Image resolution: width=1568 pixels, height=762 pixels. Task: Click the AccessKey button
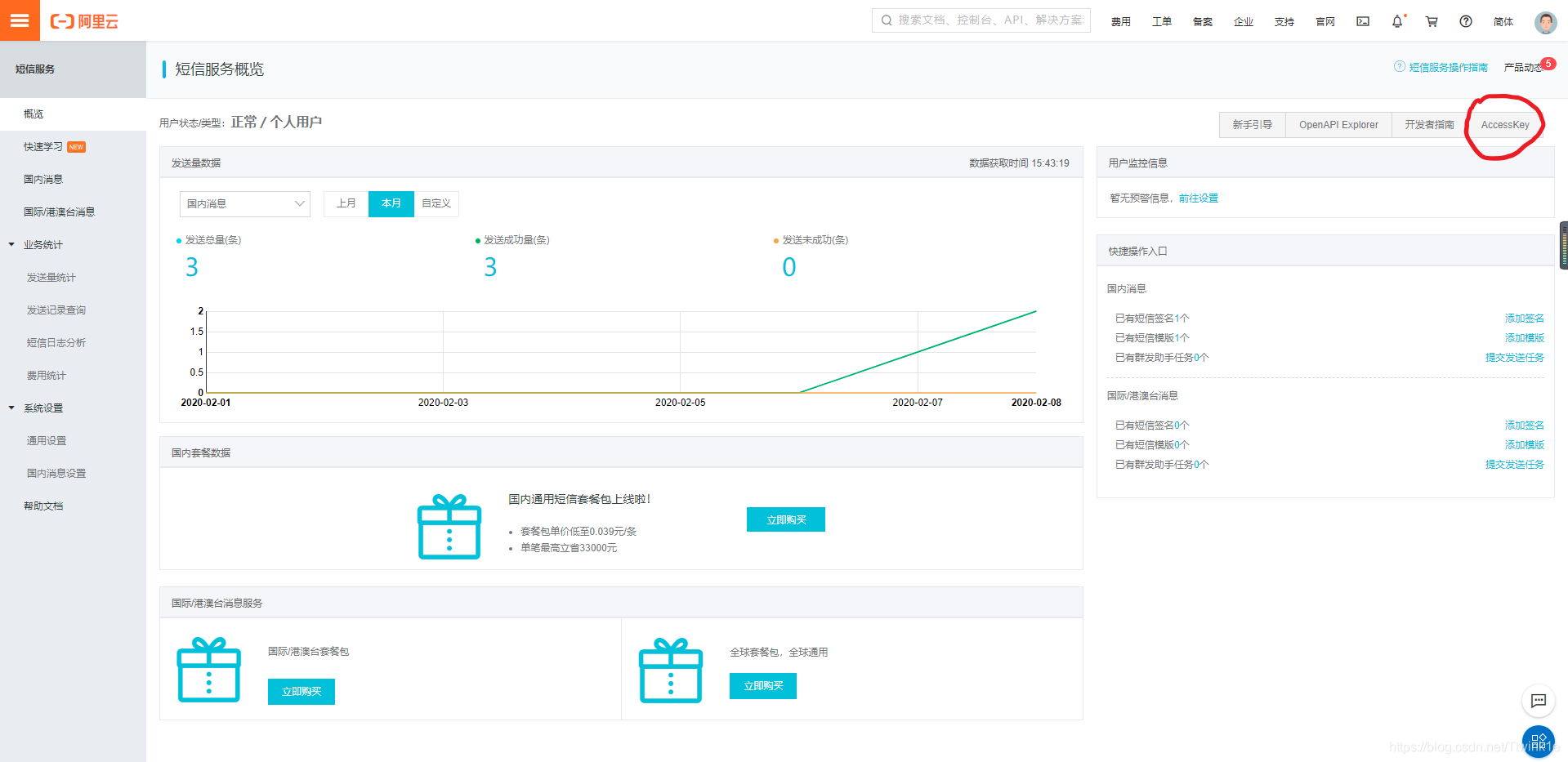point(1505,125)
